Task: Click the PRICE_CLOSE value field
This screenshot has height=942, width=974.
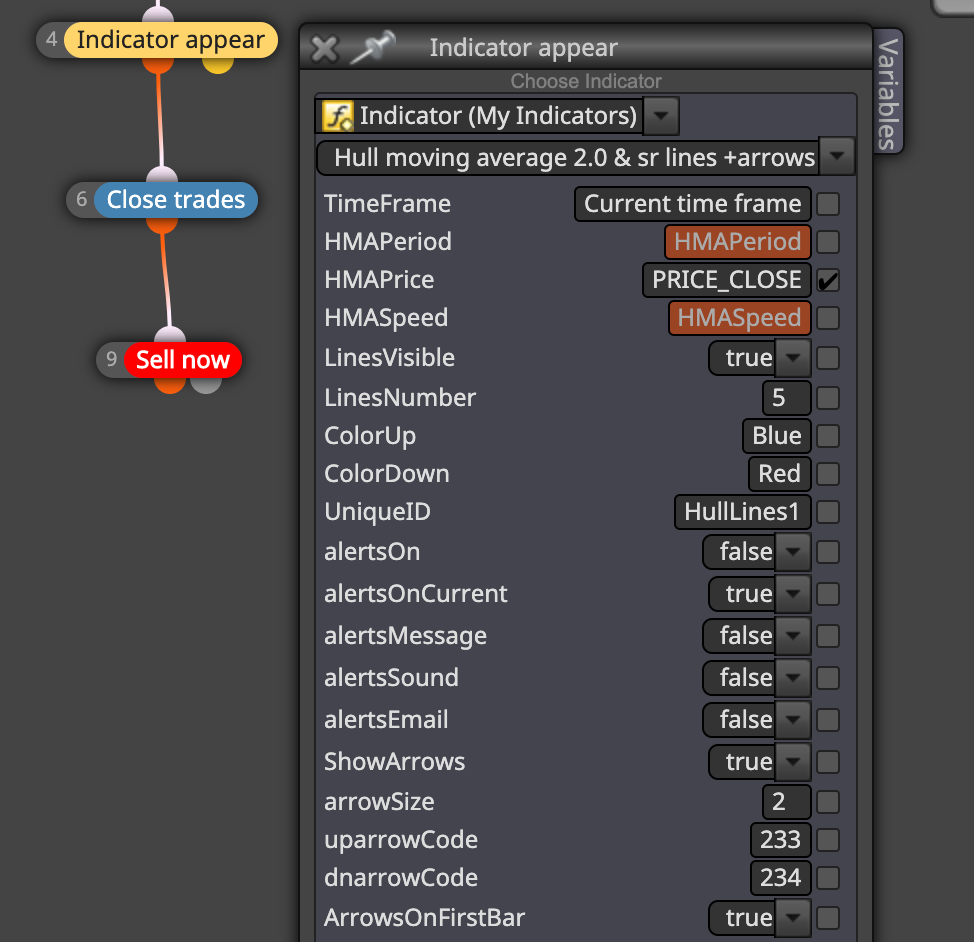Action: click(727, 280)
